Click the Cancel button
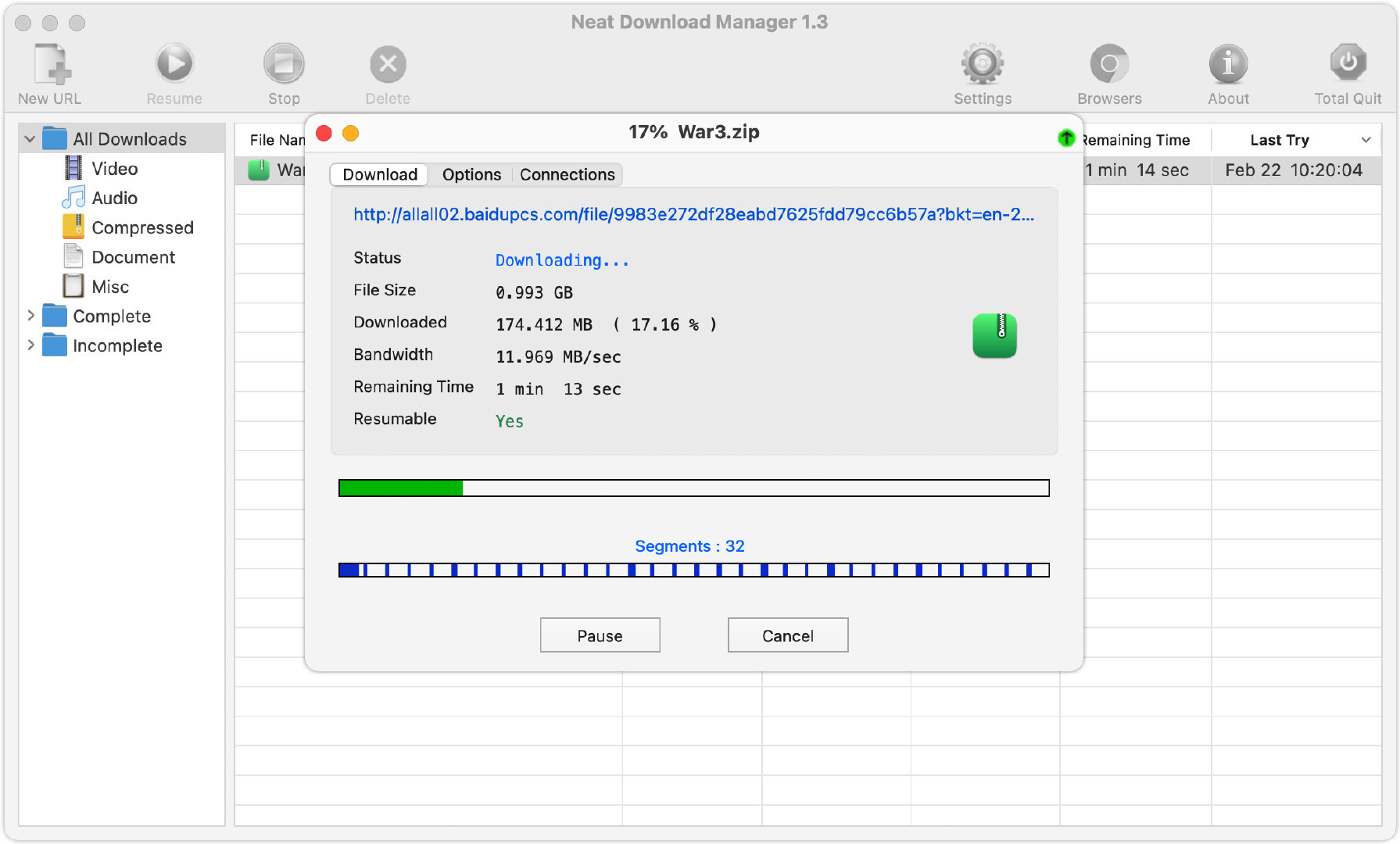Screen dimensions: 1400x844 tap(788, 635)
